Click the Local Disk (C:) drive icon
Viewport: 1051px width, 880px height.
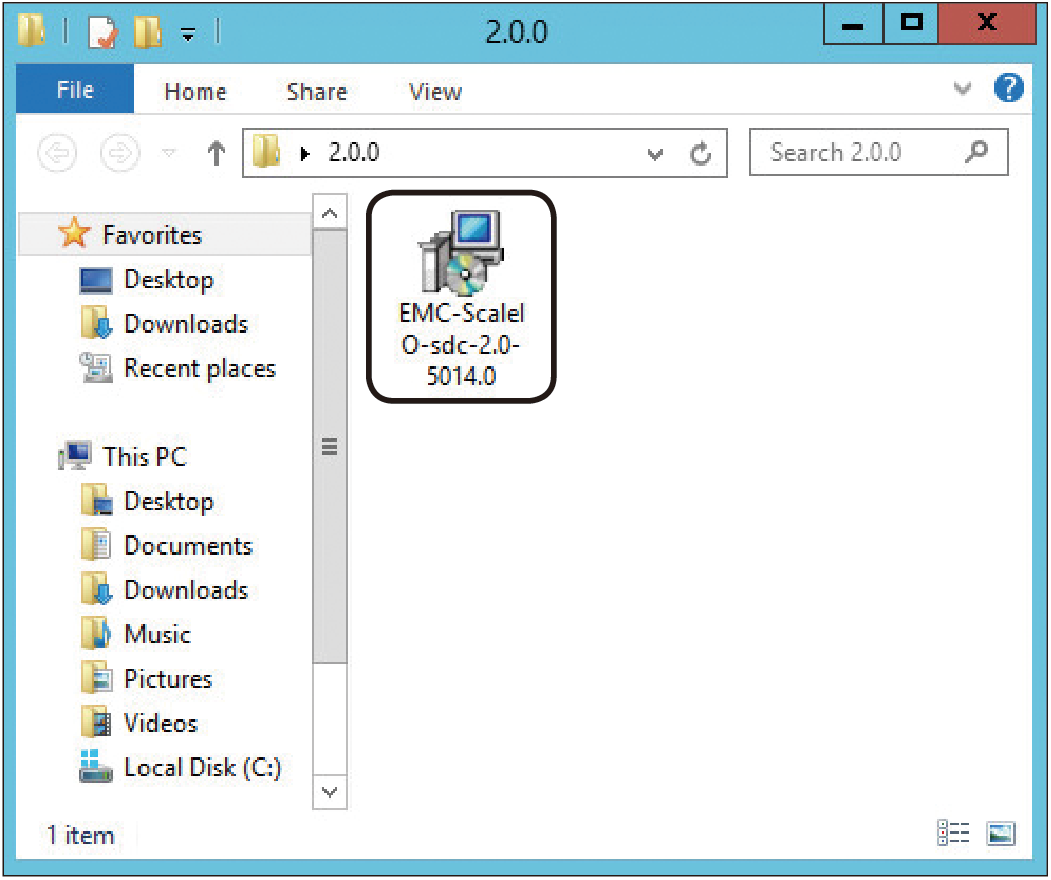point(96,767)
